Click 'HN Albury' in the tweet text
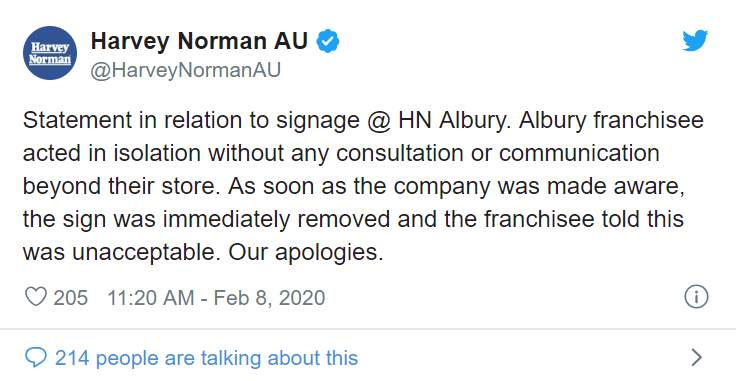736x381 pixels. tap(453, 121)
